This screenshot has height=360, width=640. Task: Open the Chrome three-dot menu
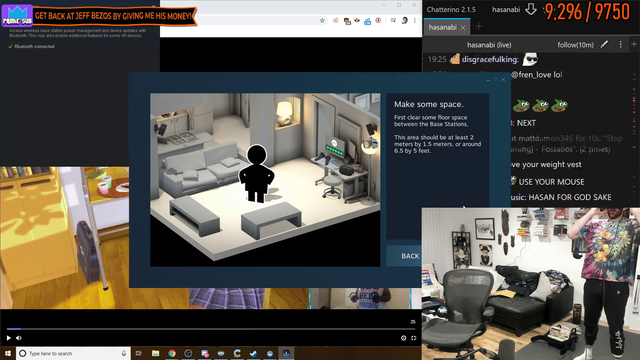click(415, 20)
